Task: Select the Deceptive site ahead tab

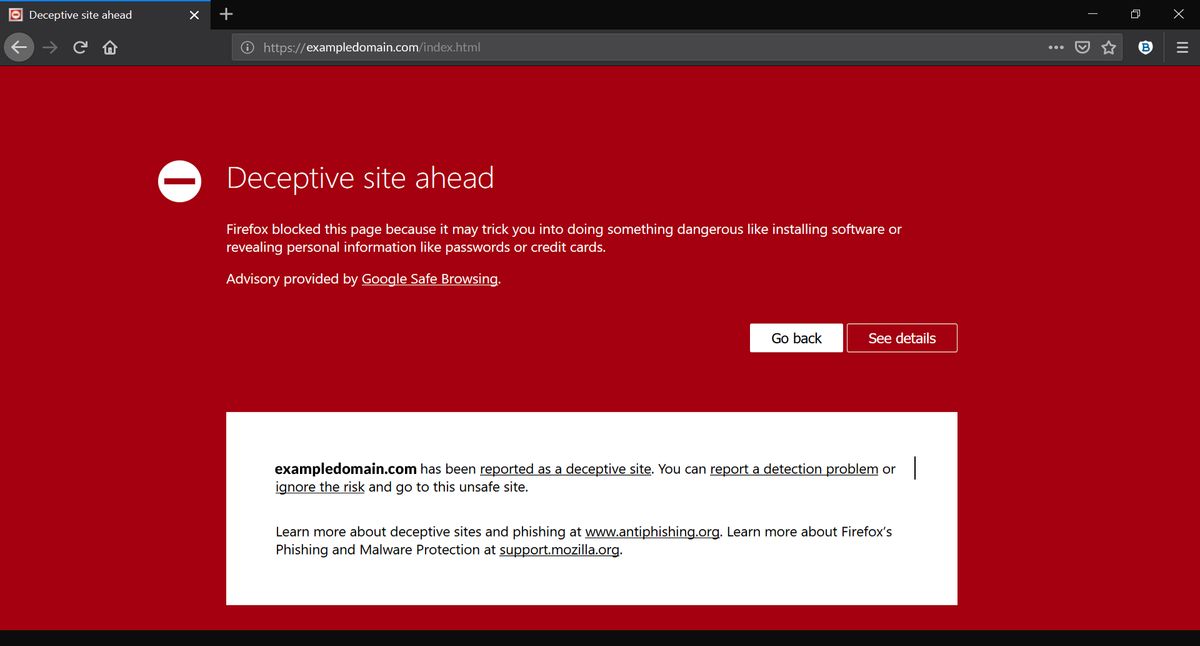Action: 90,15
